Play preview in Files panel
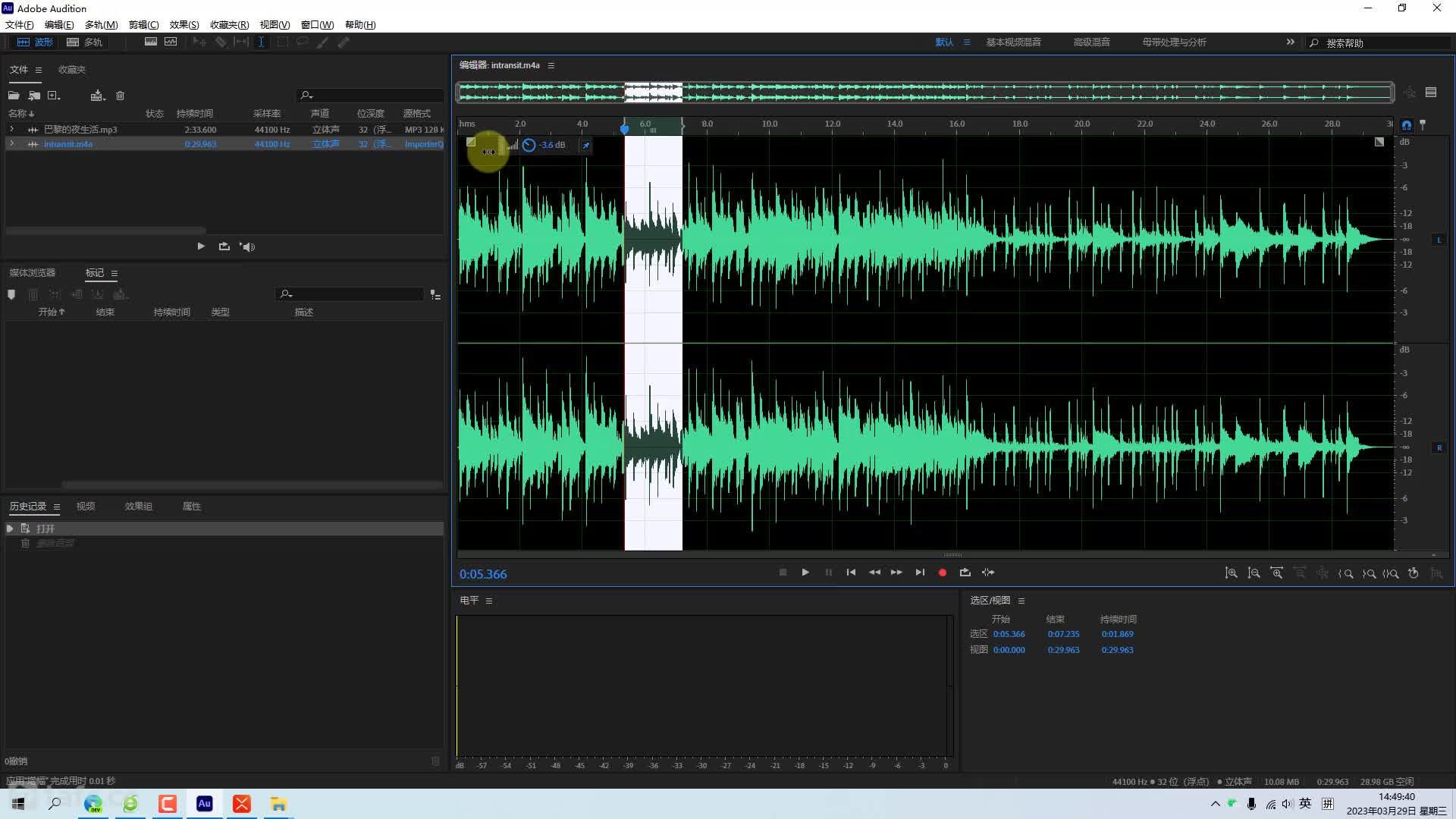Screen dimensions: 1456x819 point(201,246)
